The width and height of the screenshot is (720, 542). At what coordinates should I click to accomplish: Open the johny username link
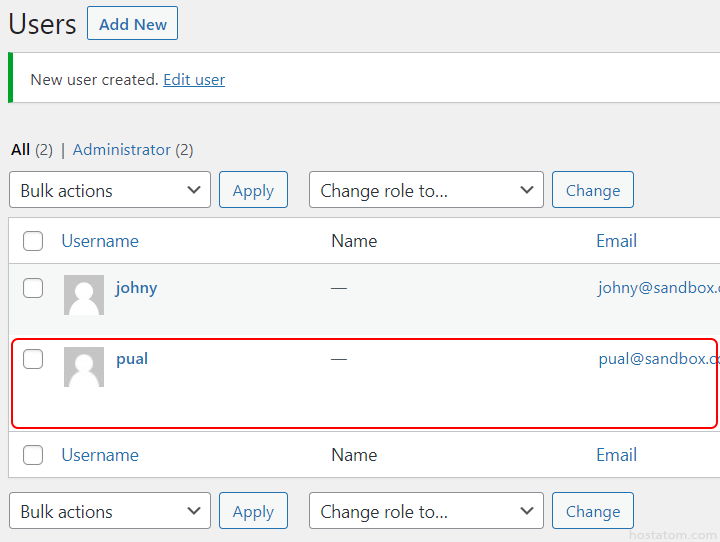(x=136, y=288)
